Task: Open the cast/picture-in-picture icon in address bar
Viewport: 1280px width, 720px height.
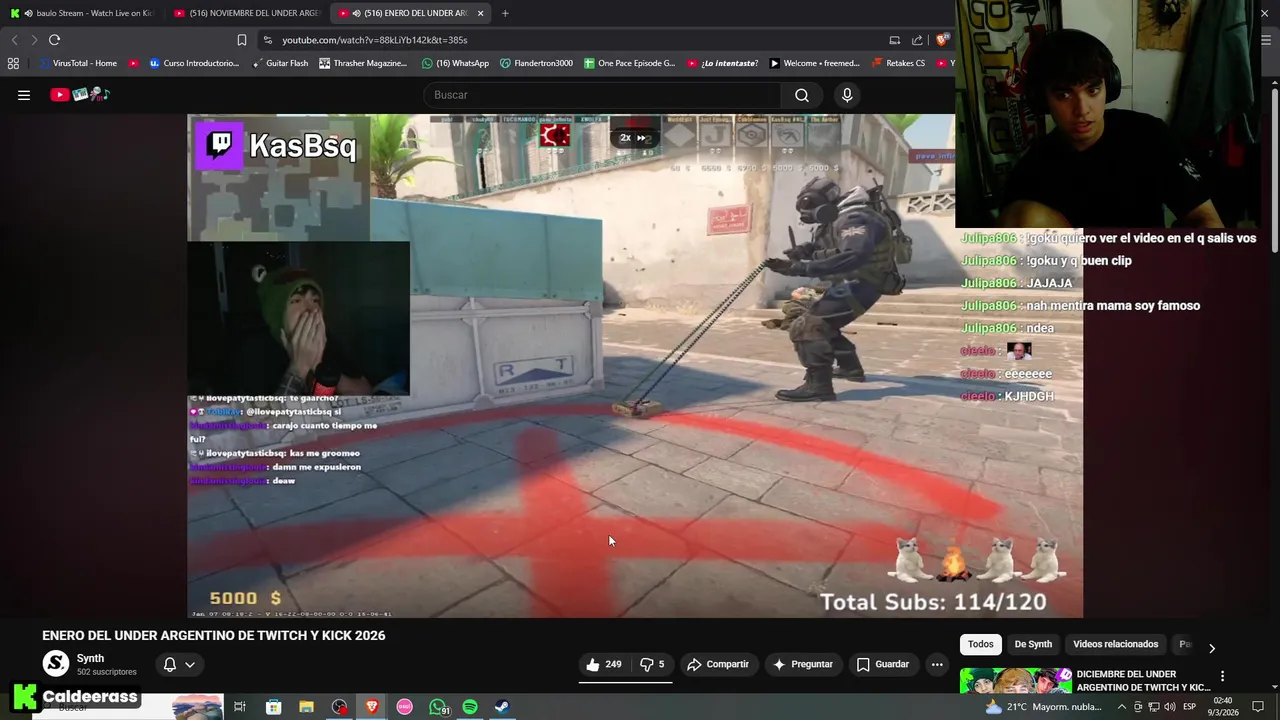Action: (894, 40)
